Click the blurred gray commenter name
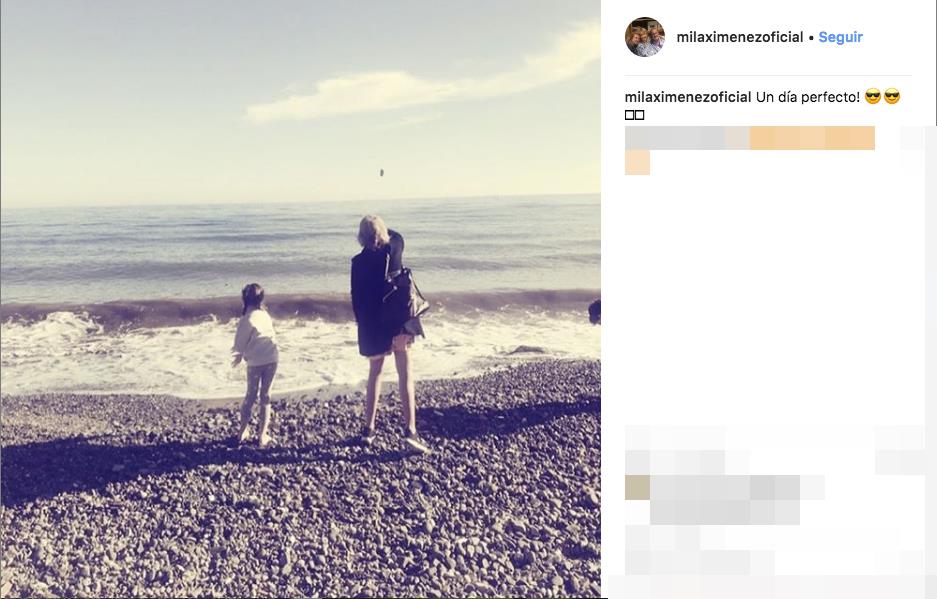937x599 pixels. pos(687,138)
